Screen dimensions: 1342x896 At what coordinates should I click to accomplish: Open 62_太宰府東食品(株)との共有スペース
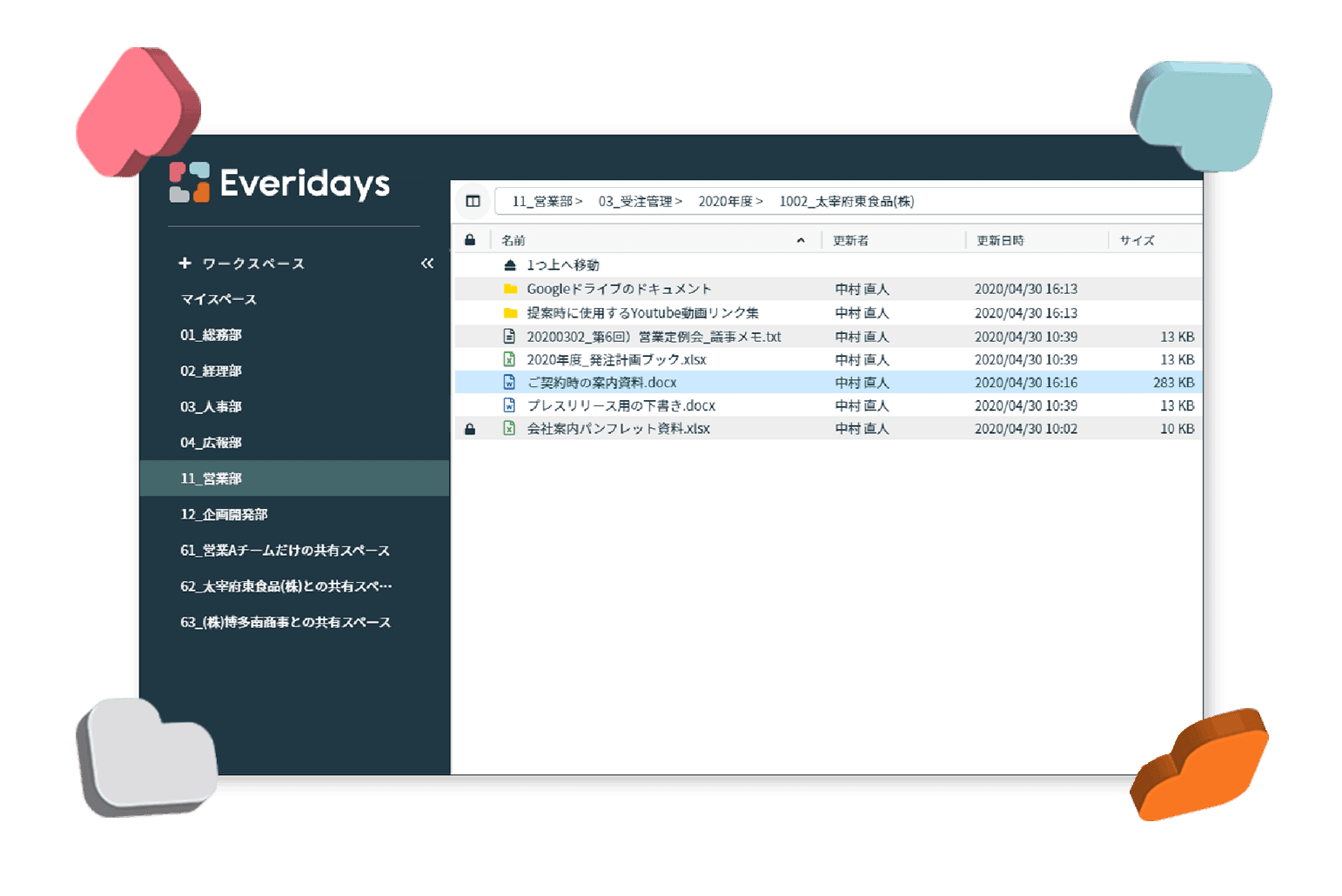click(x=285, y=586)
